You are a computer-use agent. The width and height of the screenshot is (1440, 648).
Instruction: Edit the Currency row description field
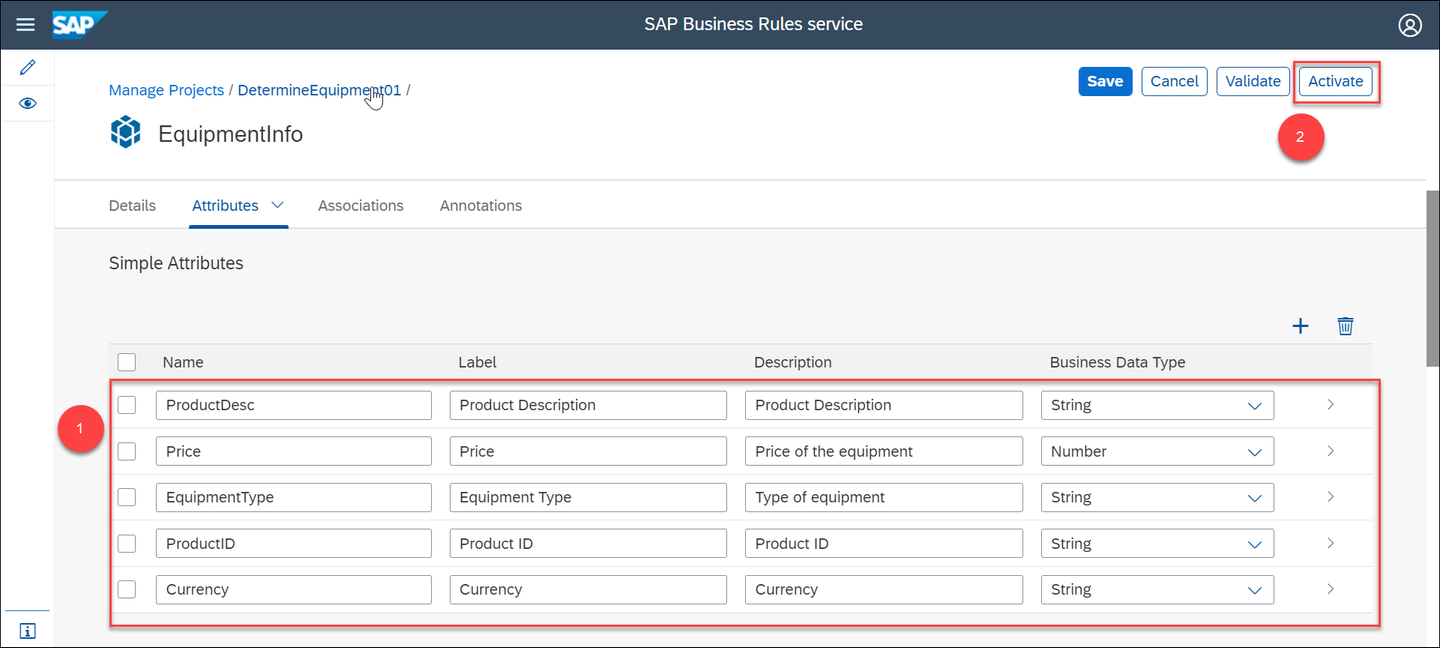coord(884,589)
